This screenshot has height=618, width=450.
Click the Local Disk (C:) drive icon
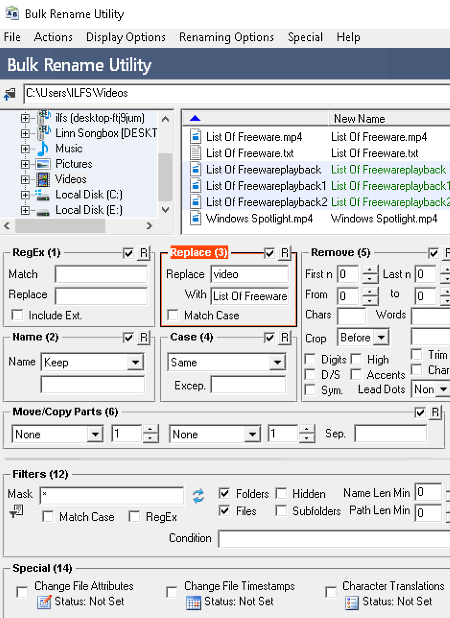[x=43, y=195]
